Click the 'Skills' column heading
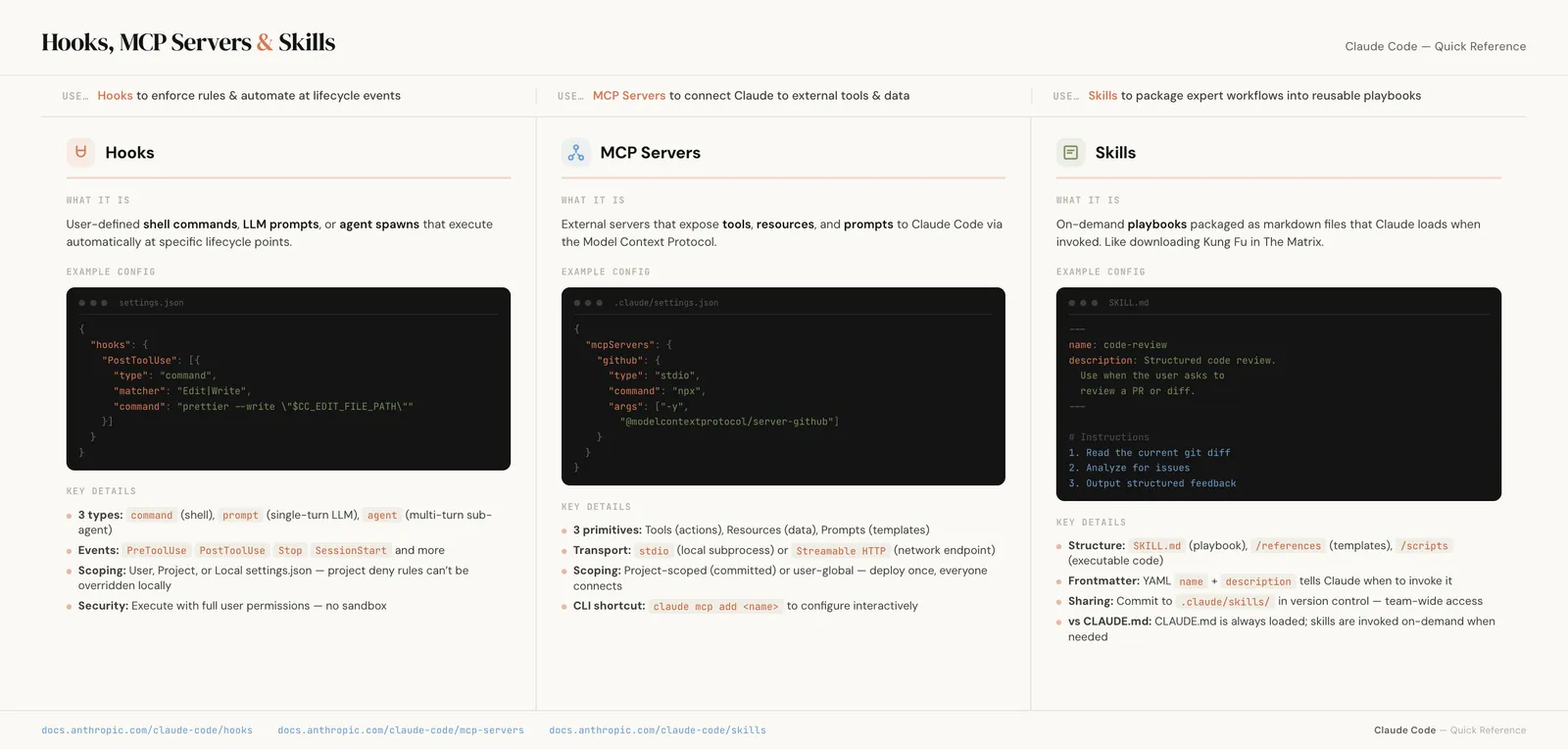 [1115, 153]
